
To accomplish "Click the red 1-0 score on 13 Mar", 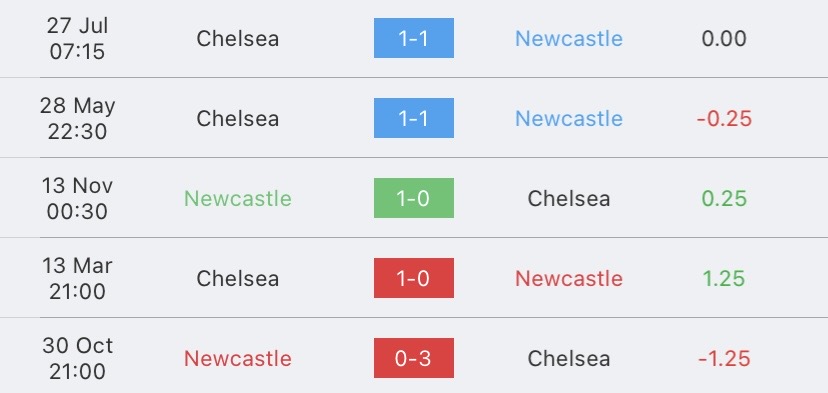I will tap(413, 278).
